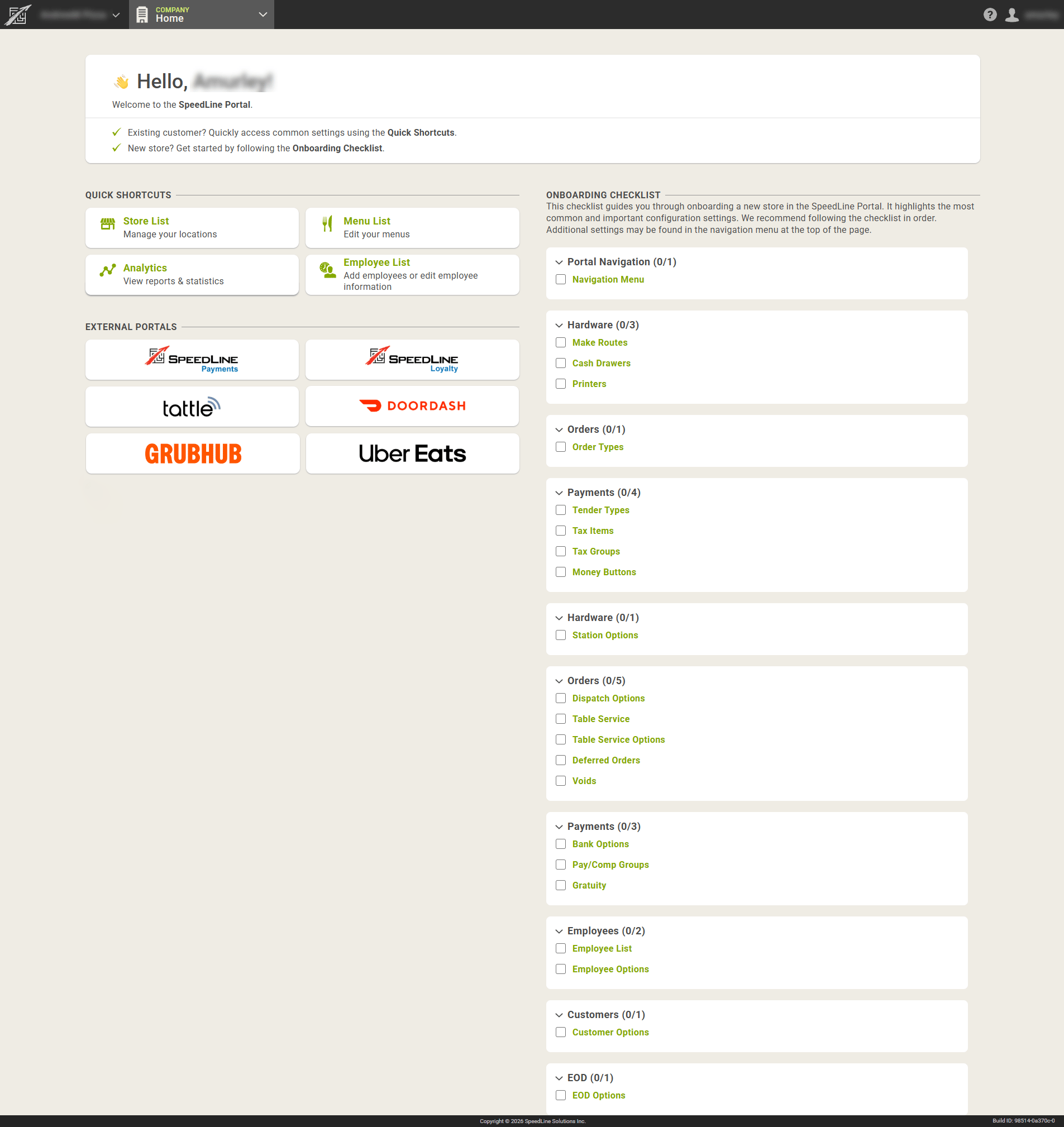Click the help question mark icon
1064x1127 pixels.
coord(990,15)
